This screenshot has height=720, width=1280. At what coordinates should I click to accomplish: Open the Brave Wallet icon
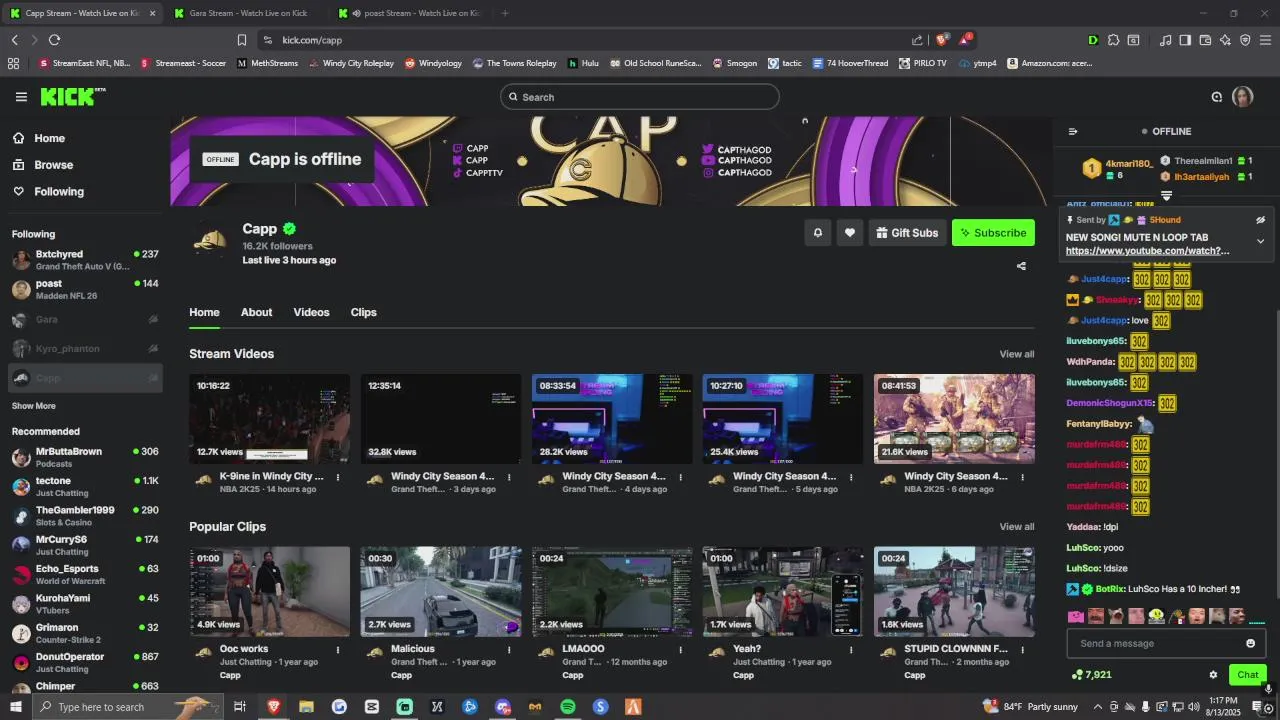[x=1205, y=40]
